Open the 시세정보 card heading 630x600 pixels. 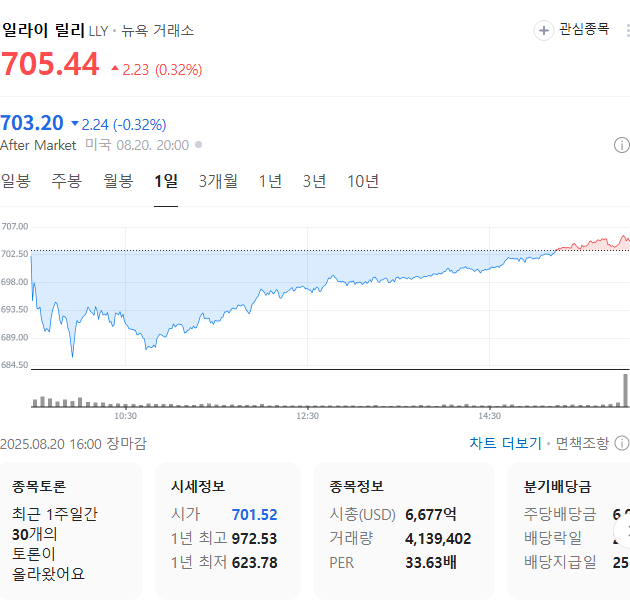198,486
